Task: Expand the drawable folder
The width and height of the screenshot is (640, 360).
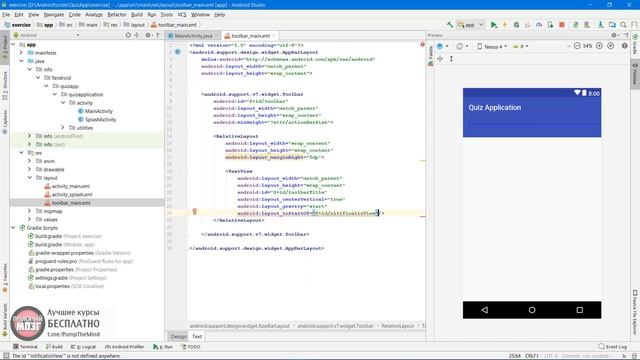Action: coord(29,169)
